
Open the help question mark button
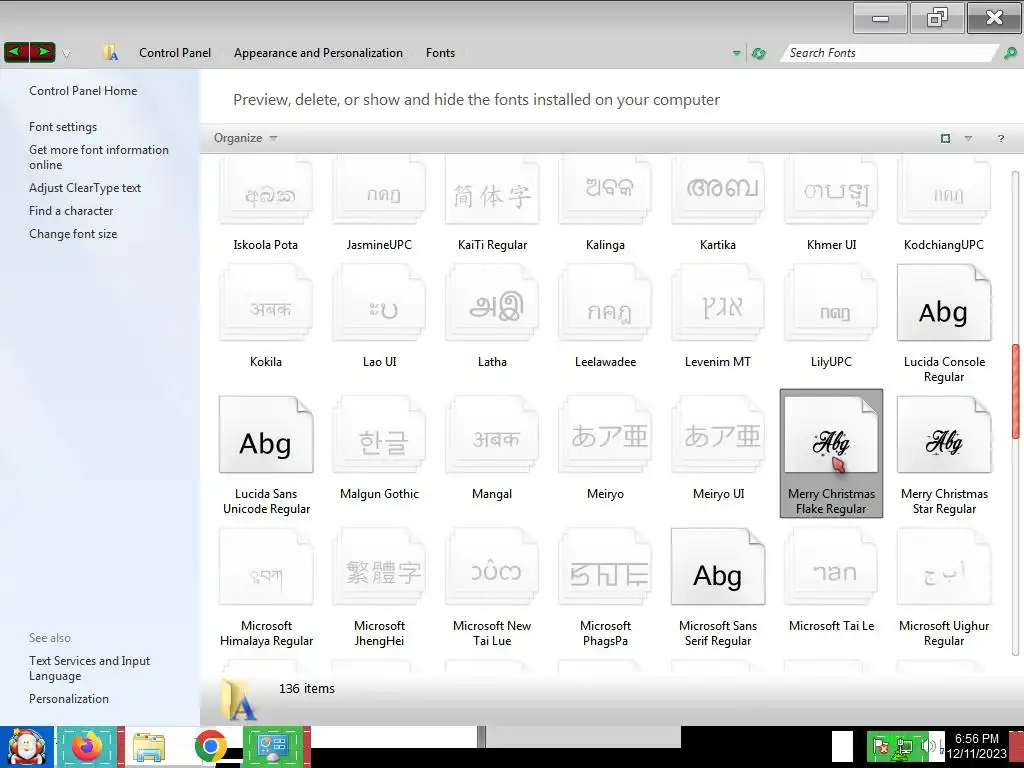pyautogui.click(x=1000, y=138)
